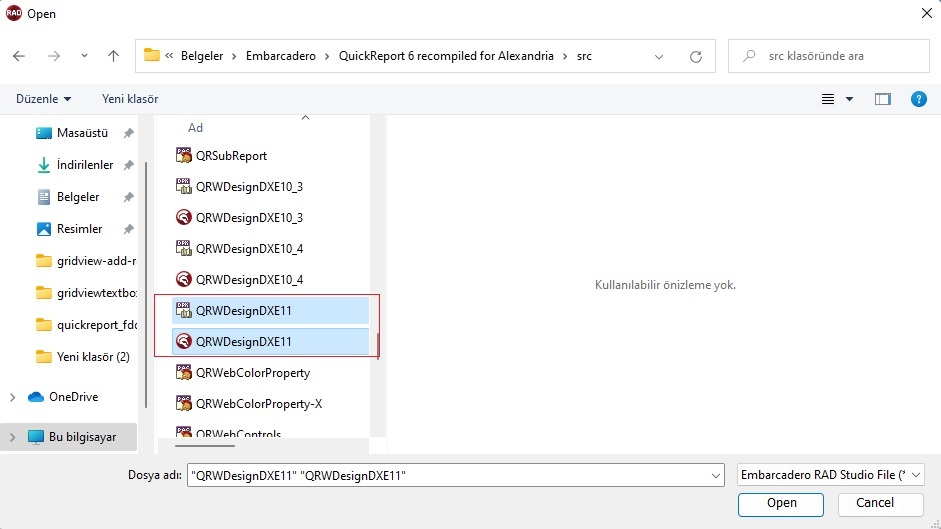Open help with the question mark icon
Screen dimensions: 941x529
coord(918,99)
